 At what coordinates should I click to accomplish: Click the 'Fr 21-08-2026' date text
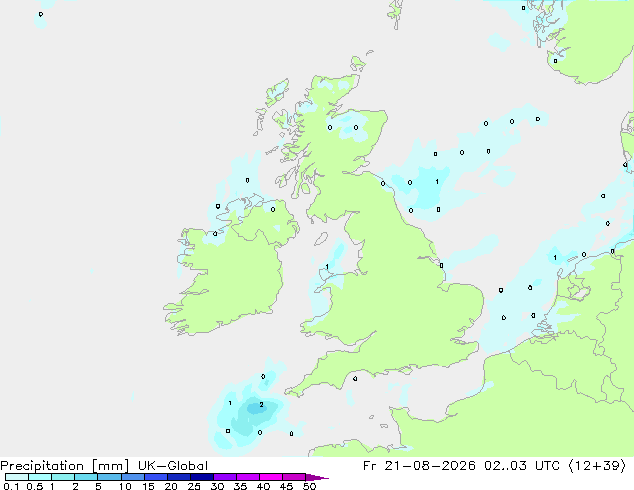click(x=419, y=466)
